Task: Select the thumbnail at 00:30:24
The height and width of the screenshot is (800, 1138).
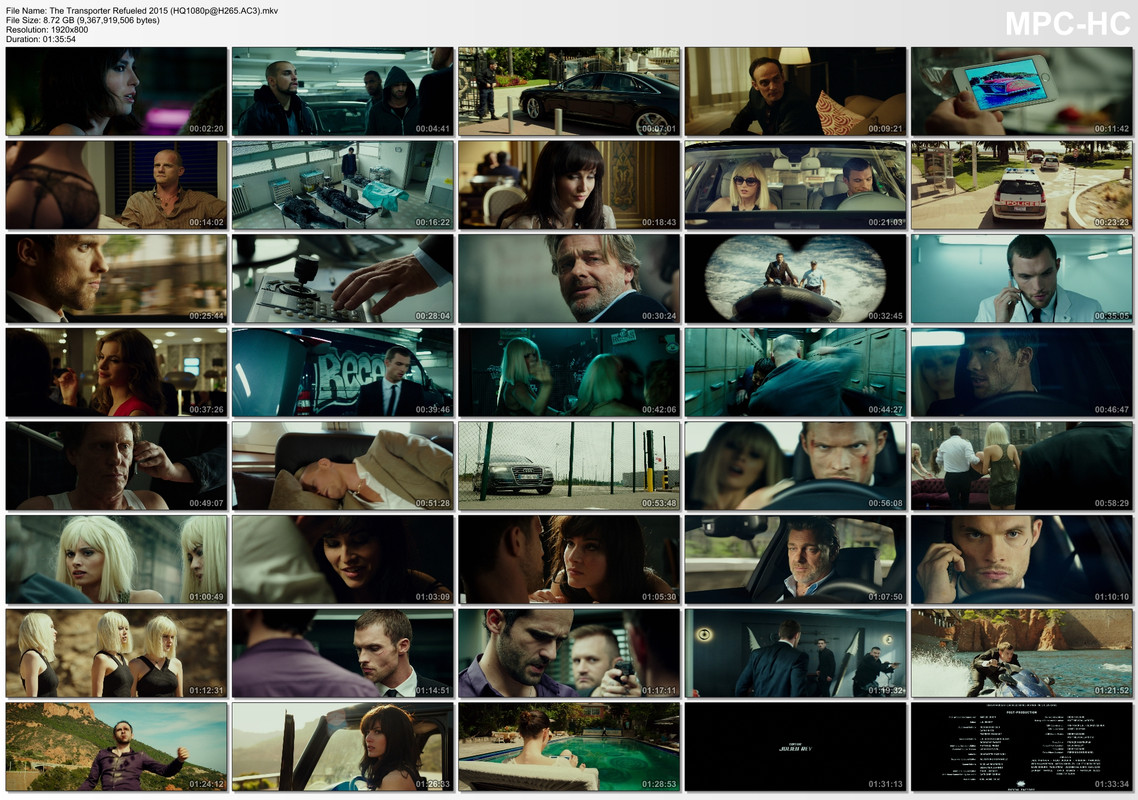Action: point(569,279)
